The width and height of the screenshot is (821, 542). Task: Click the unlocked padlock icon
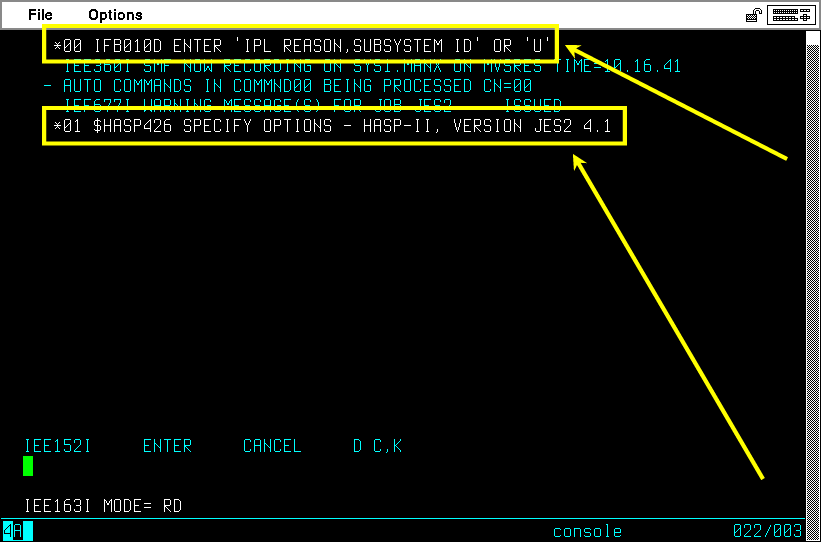click(x=753, y=16)
